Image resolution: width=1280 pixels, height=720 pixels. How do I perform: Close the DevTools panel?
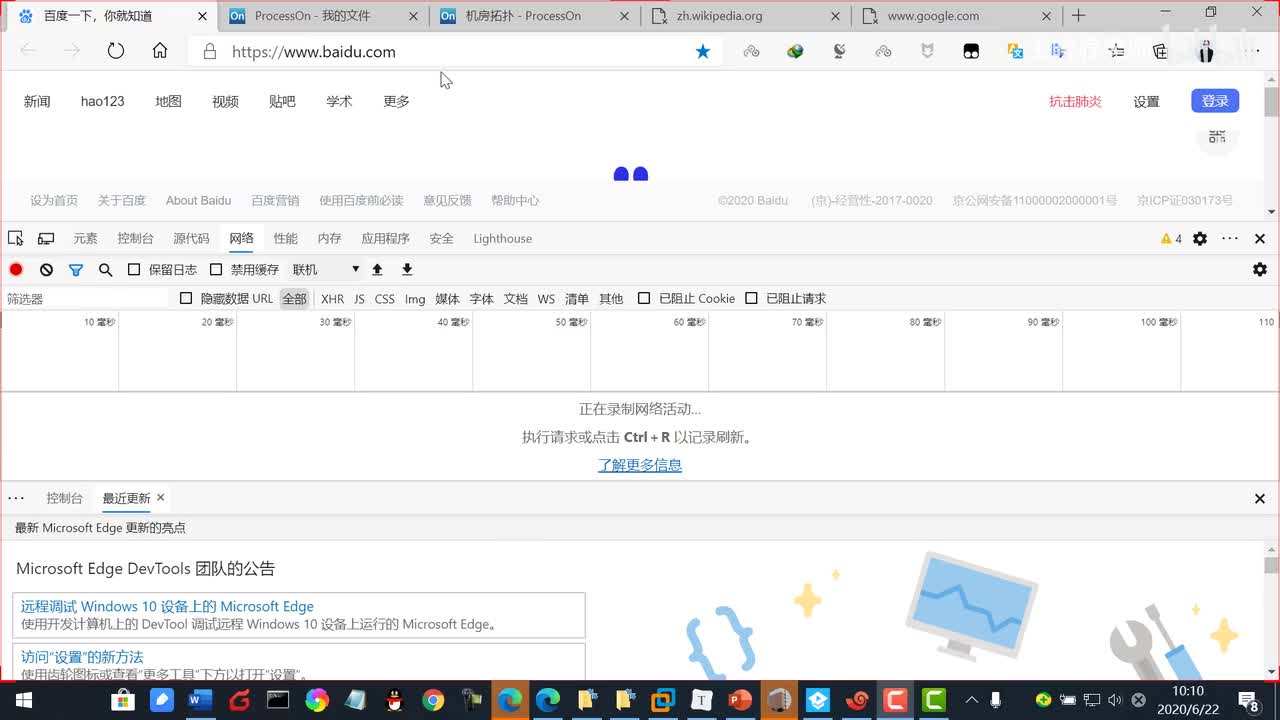coord(1260,238)
